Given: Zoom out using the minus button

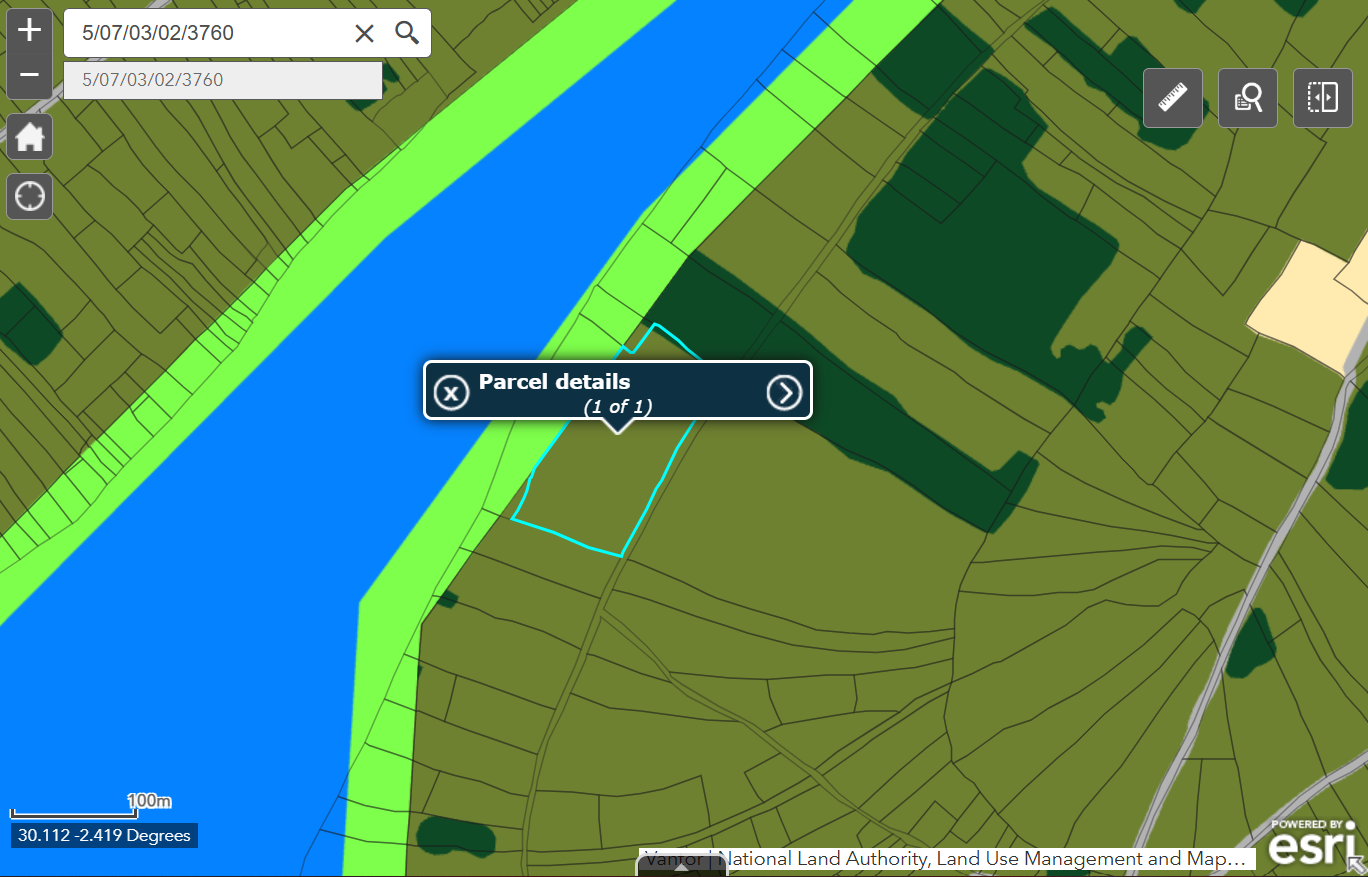Looking at the screenshot, I should (29, 75).
